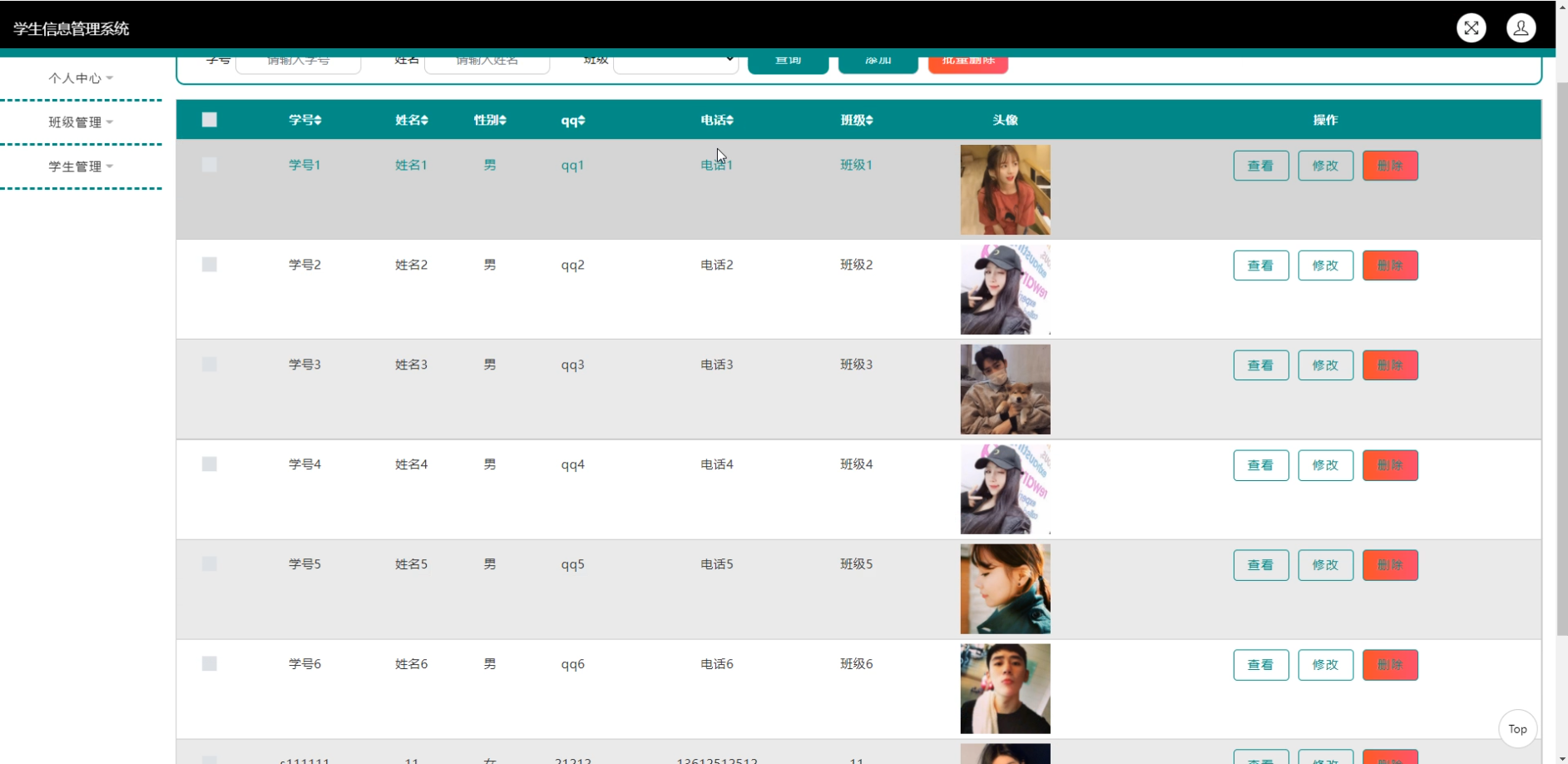The width and height of the screenshot is (1568, 764).
Task: Click 查看 button for 学号1
Action: point(1261,166)
